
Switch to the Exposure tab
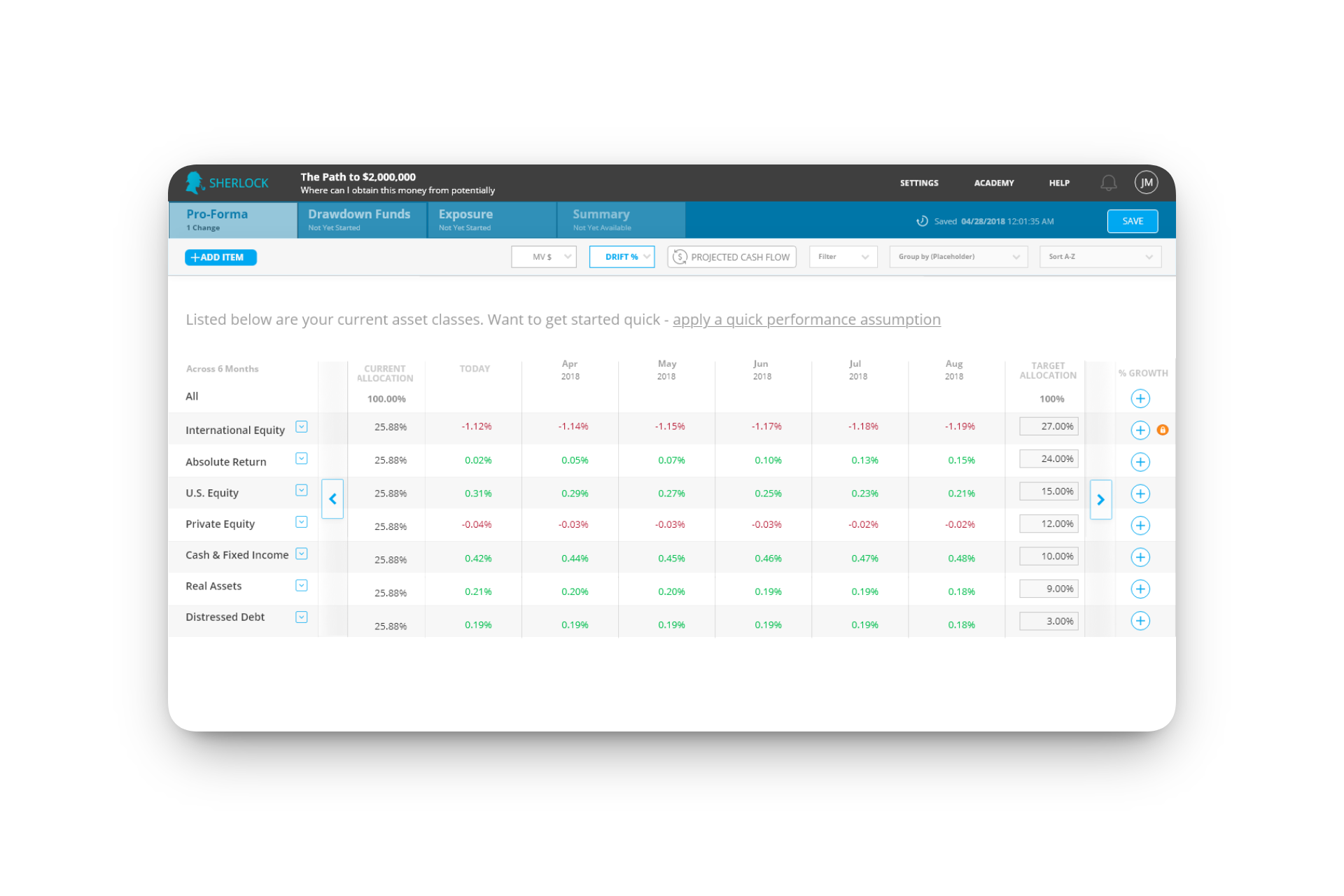[x=492, y=220]
